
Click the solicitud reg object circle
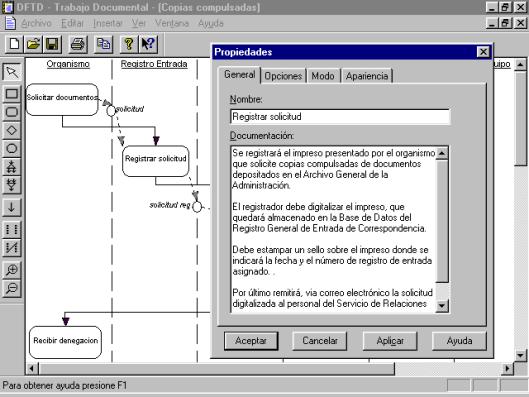click(197, 206)
